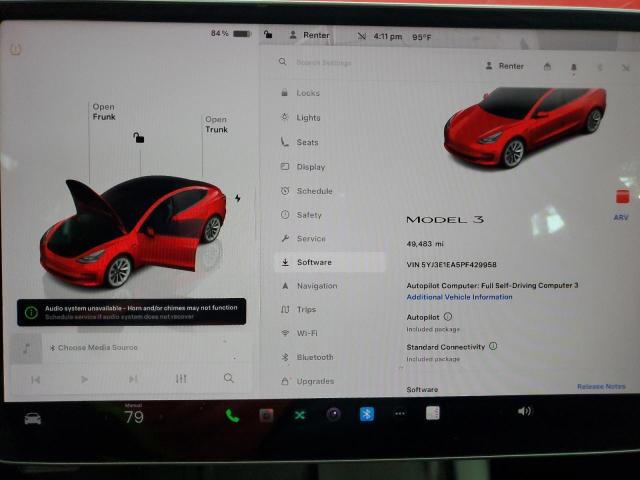Click Additional Vehicle Information link
Viewport: 640px width, 480px height.
(459, 297)
